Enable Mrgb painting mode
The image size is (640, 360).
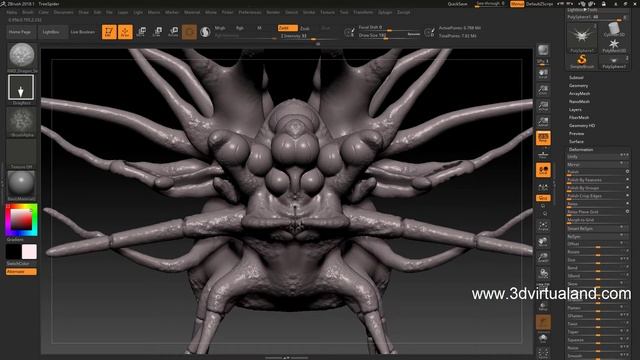(220, 28)
